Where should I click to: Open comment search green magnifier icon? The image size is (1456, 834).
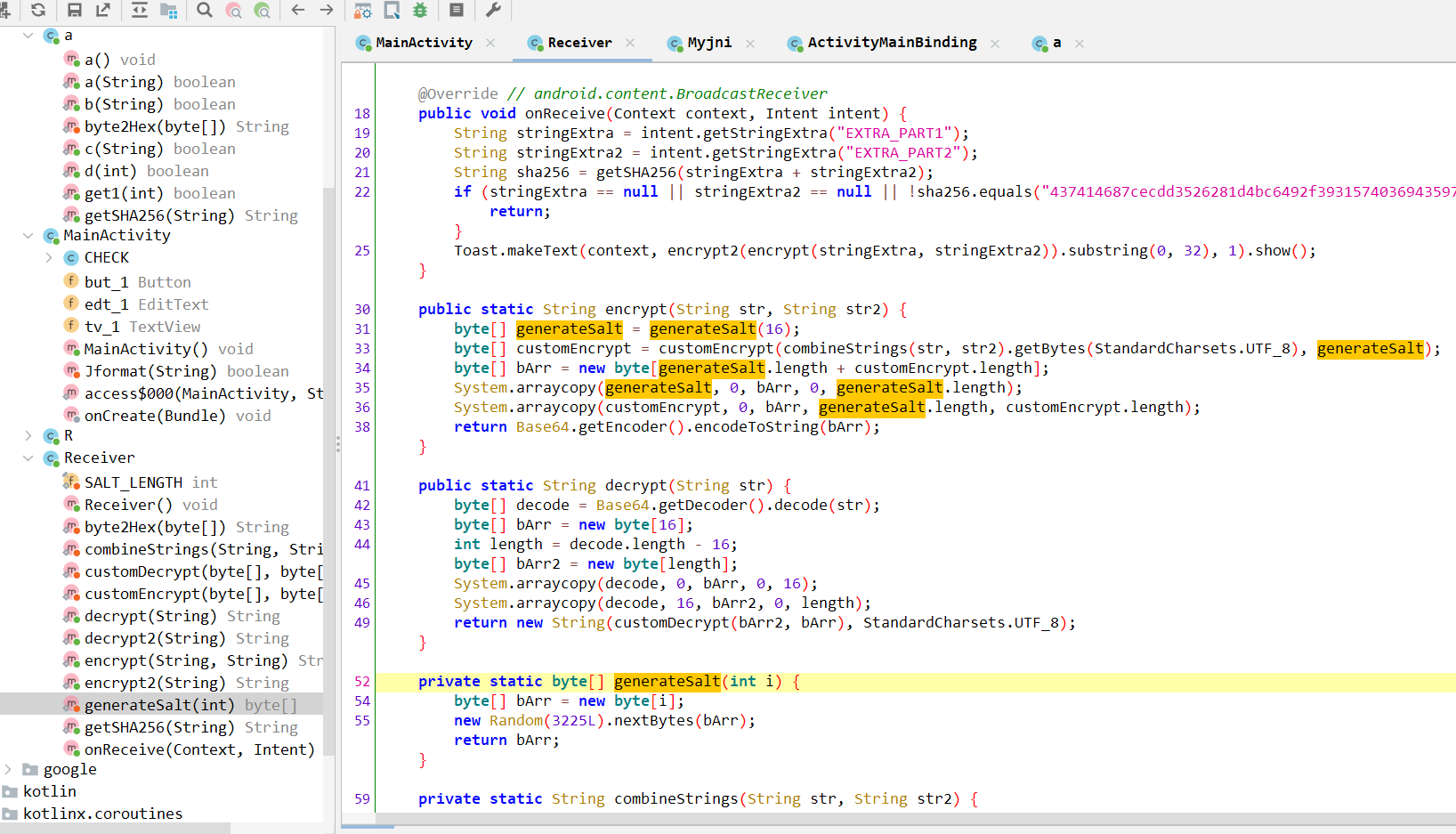click(x=262, y=10)
